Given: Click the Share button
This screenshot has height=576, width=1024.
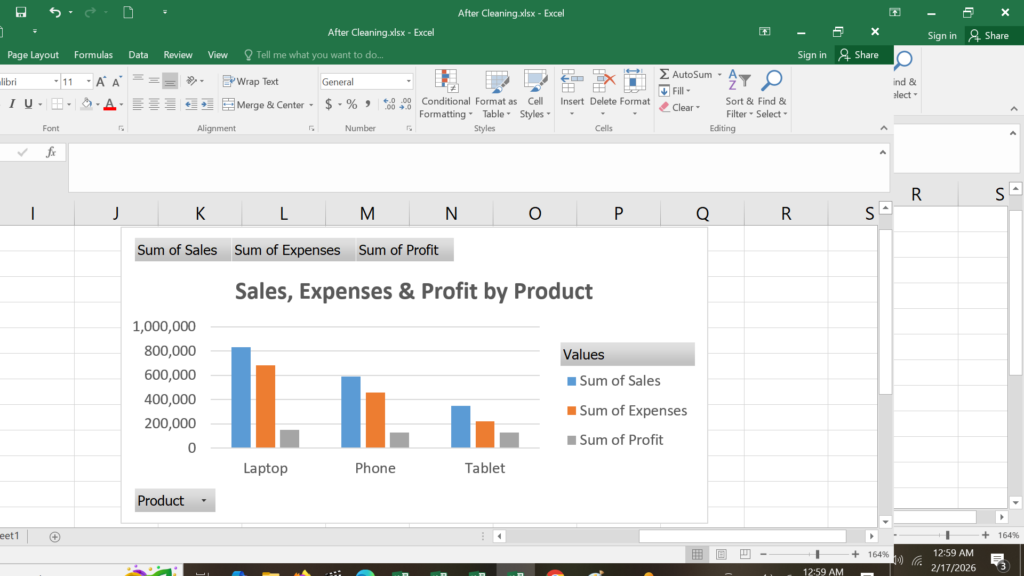Looking at the screenshot, I should click(859, 55).
